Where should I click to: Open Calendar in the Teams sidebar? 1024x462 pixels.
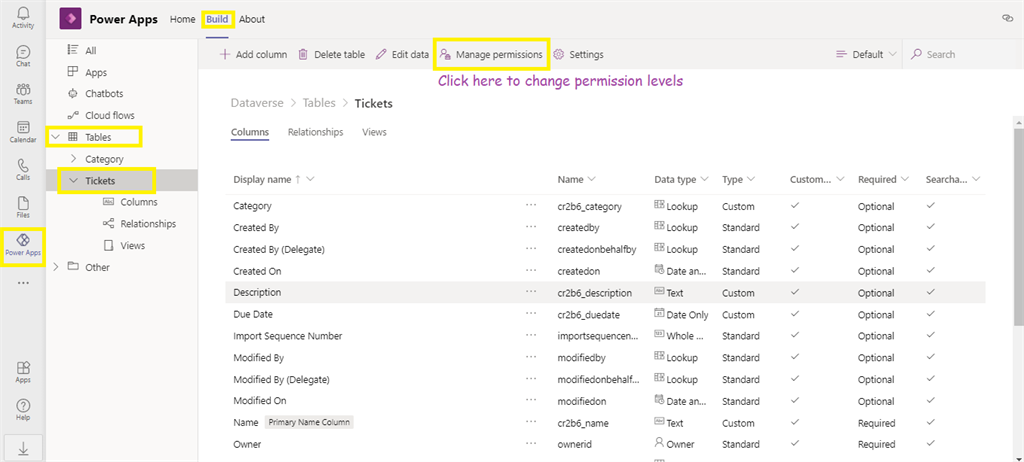point(22,132)
